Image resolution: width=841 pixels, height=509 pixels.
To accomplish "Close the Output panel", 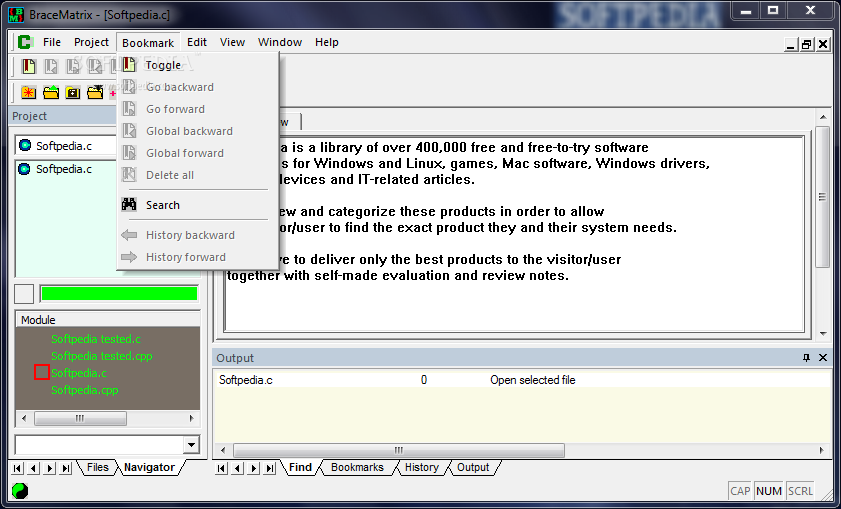I will click(x=823, y=358).
